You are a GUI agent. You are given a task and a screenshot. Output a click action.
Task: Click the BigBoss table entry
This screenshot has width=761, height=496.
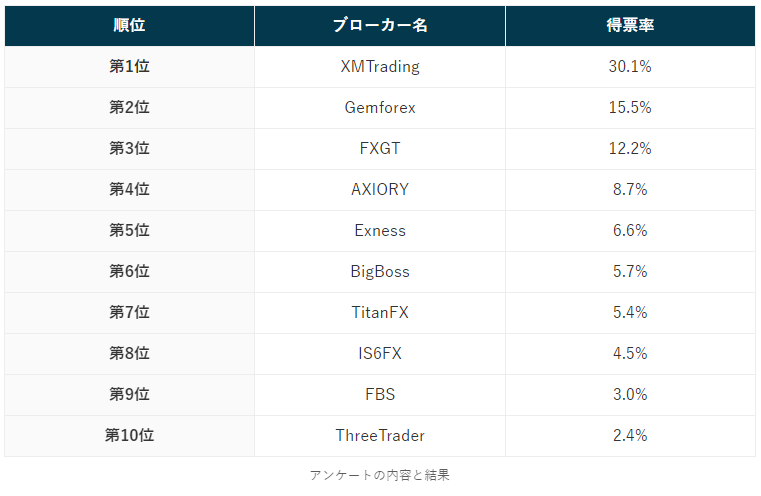tap(380, 272)
